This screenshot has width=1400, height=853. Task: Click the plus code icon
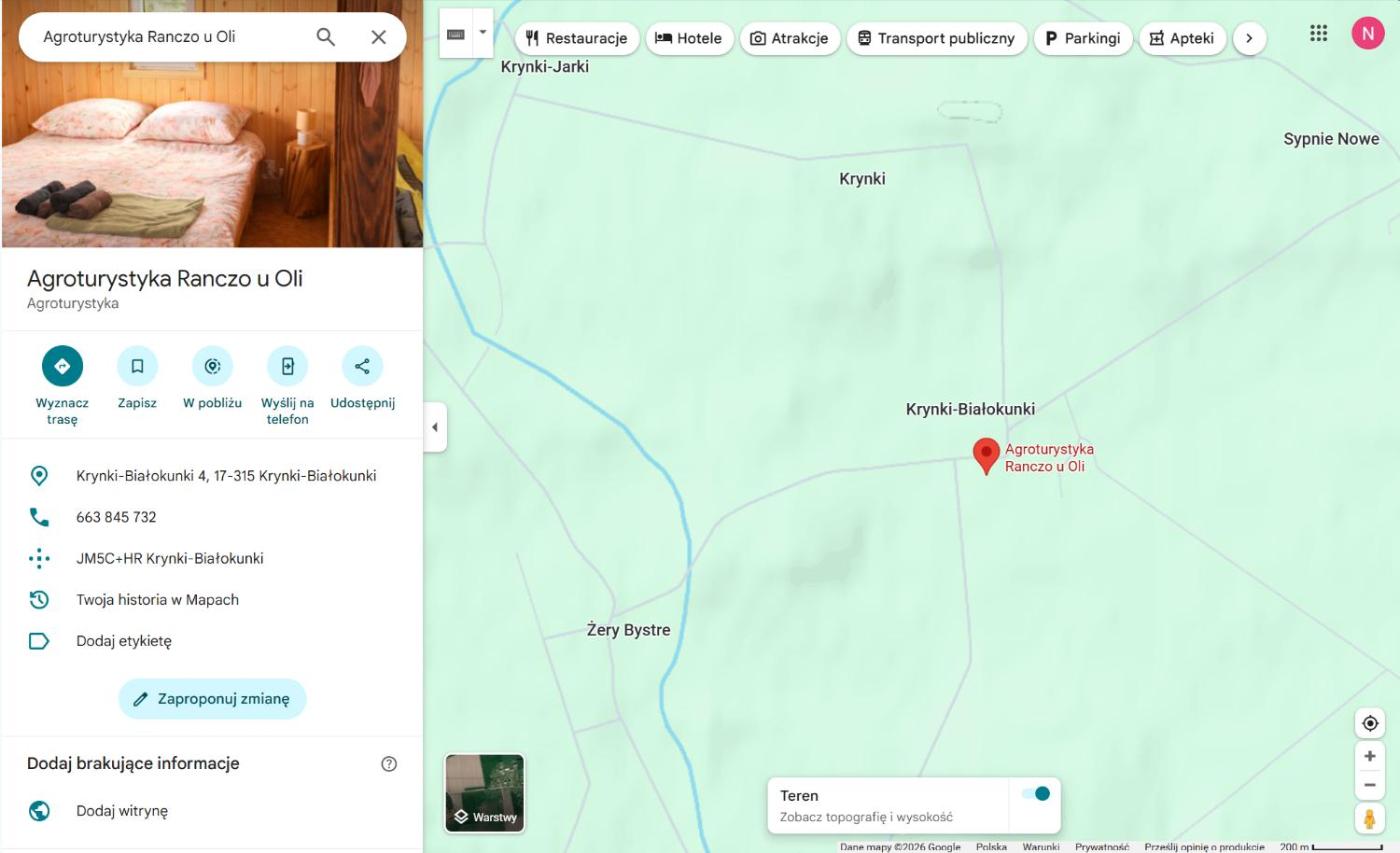[39, 558]
